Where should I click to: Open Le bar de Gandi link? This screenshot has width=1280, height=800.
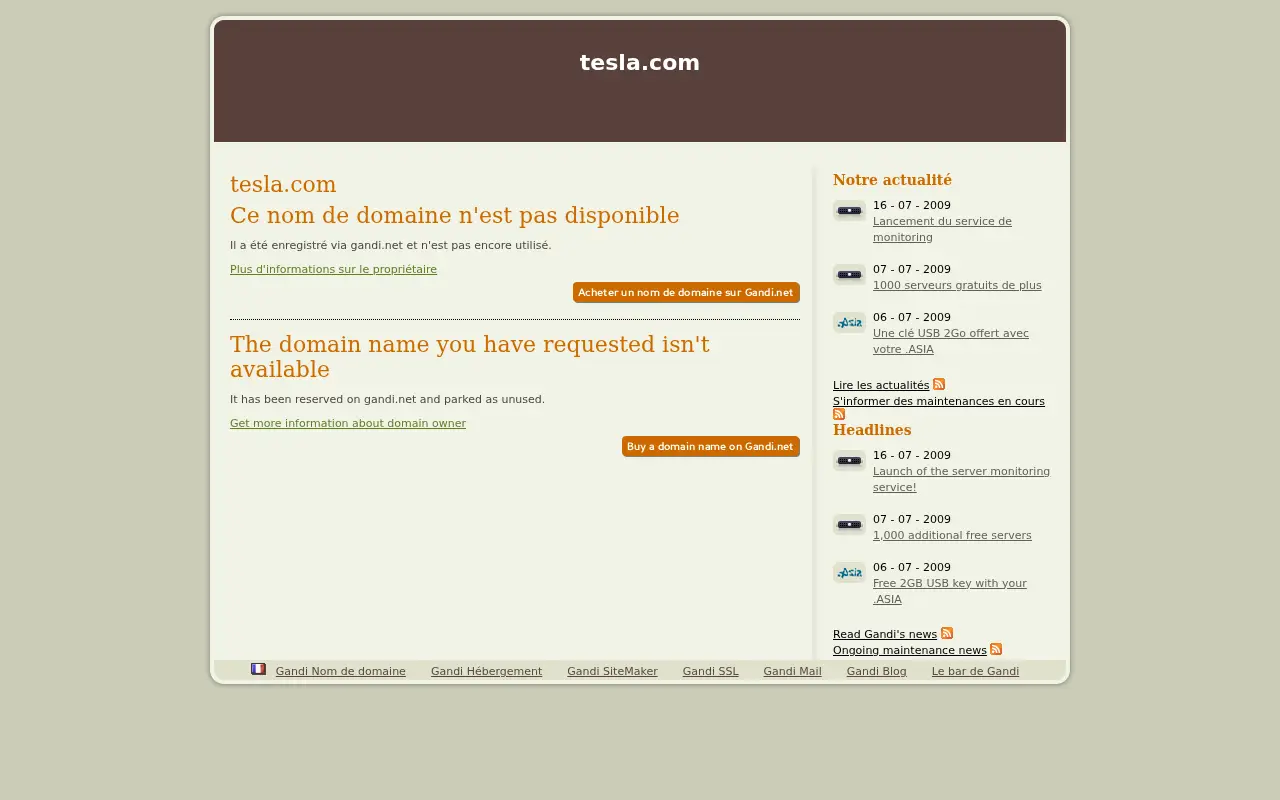pos(976,672)
